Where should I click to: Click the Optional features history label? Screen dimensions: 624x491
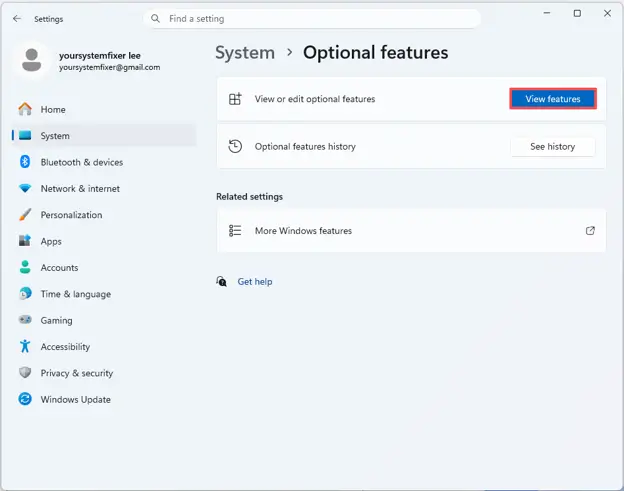(x=305, y=146)
